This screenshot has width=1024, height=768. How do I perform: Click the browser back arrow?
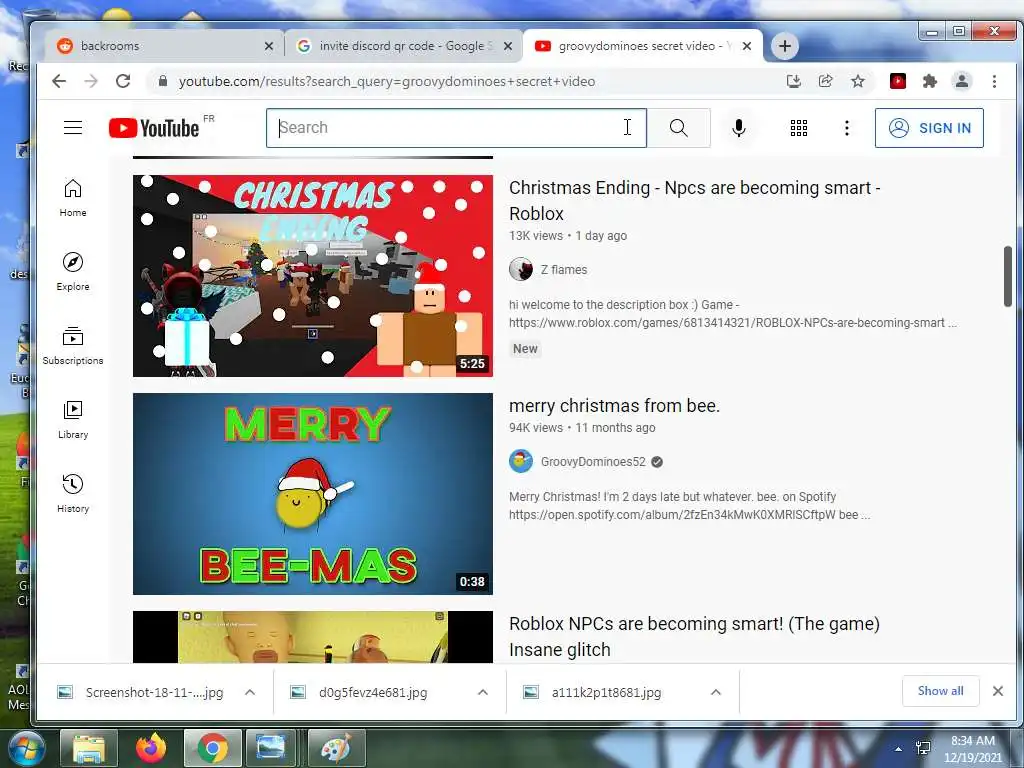coord(59,81)
